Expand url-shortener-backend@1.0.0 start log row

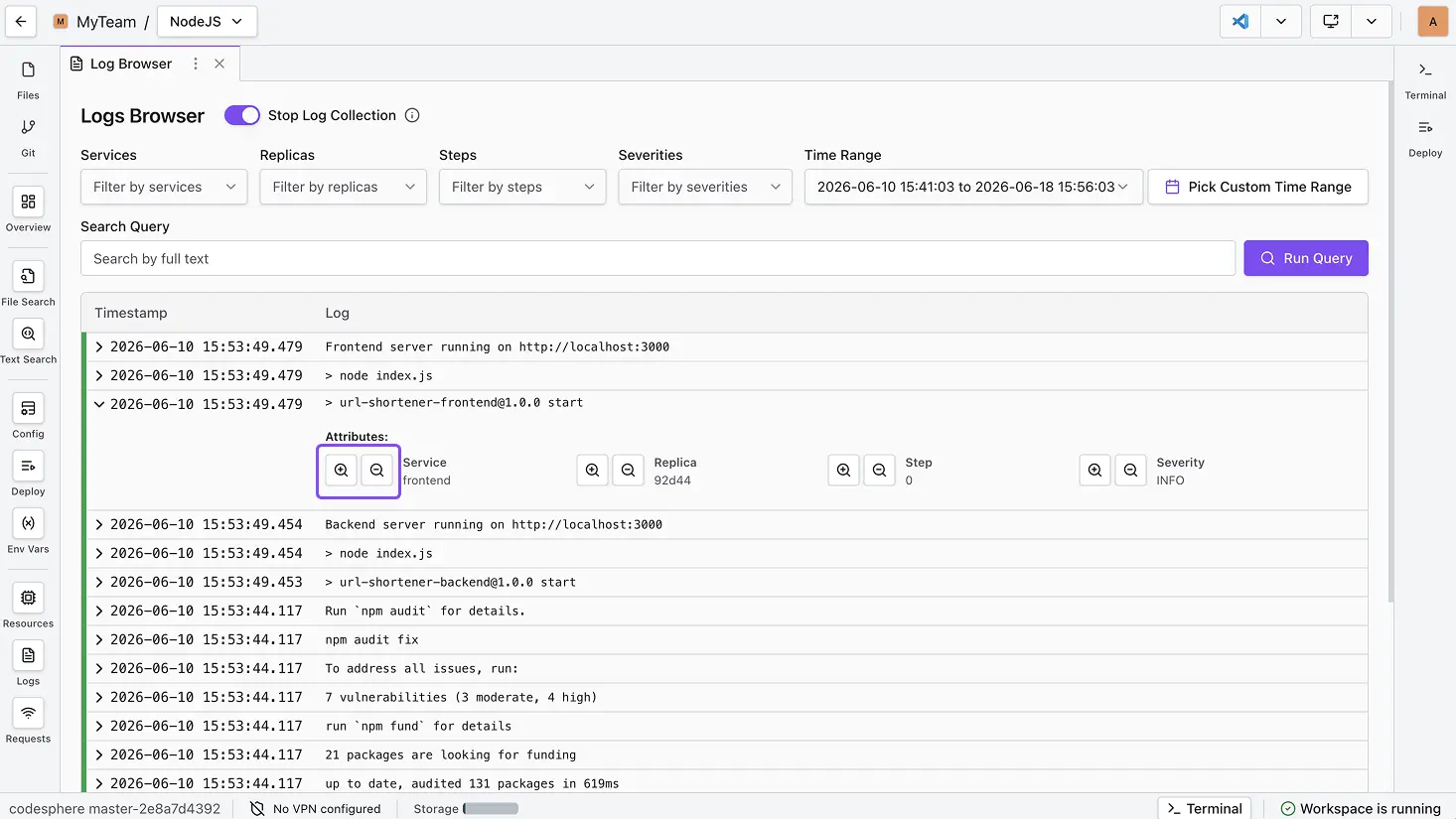99,582
